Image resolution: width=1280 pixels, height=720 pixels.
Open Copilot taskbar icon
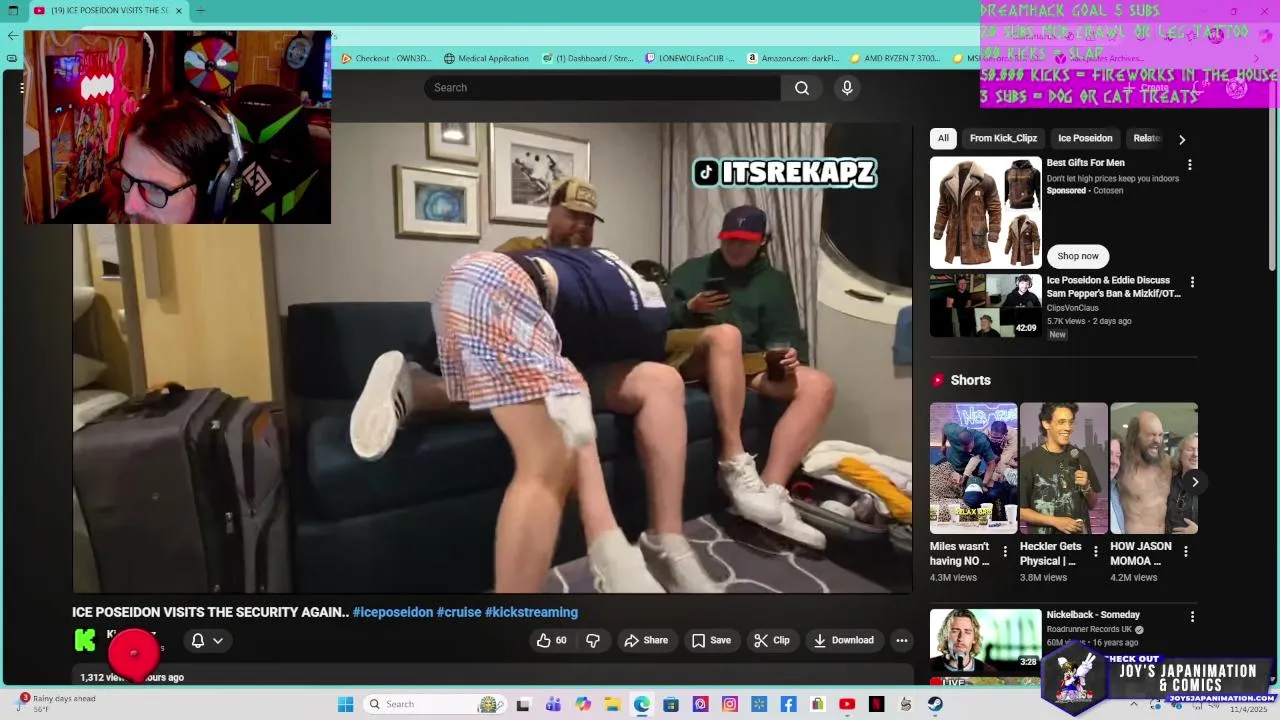coord(583,704)
